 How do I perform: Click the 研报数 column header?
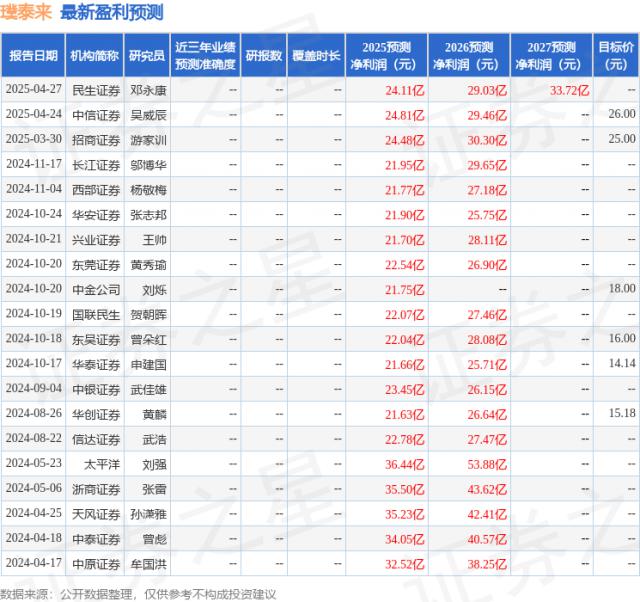tap(264, 55)
